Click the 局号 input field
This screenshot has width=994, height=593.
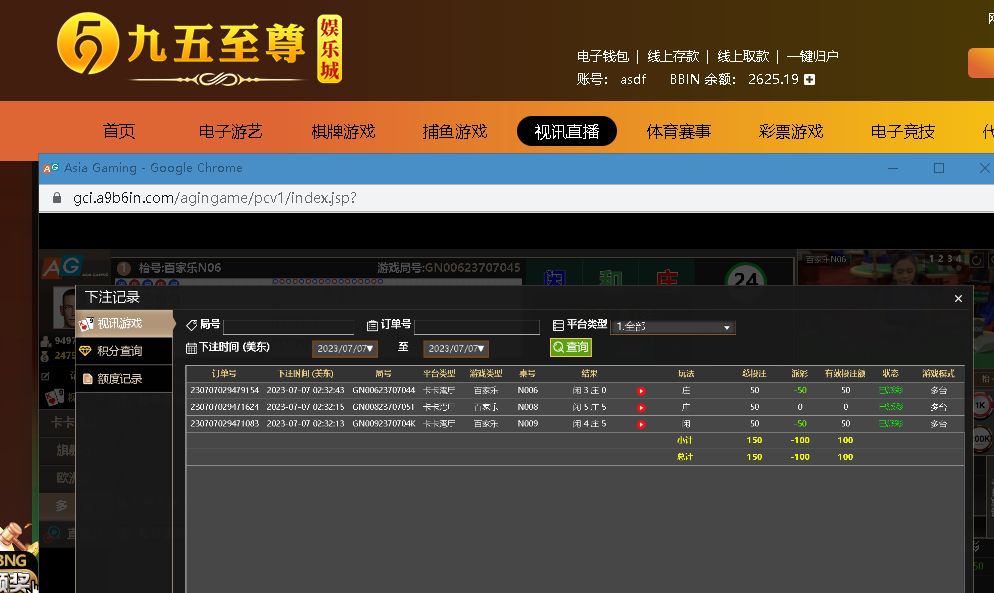pyautogui.click(x=288, y=326)
